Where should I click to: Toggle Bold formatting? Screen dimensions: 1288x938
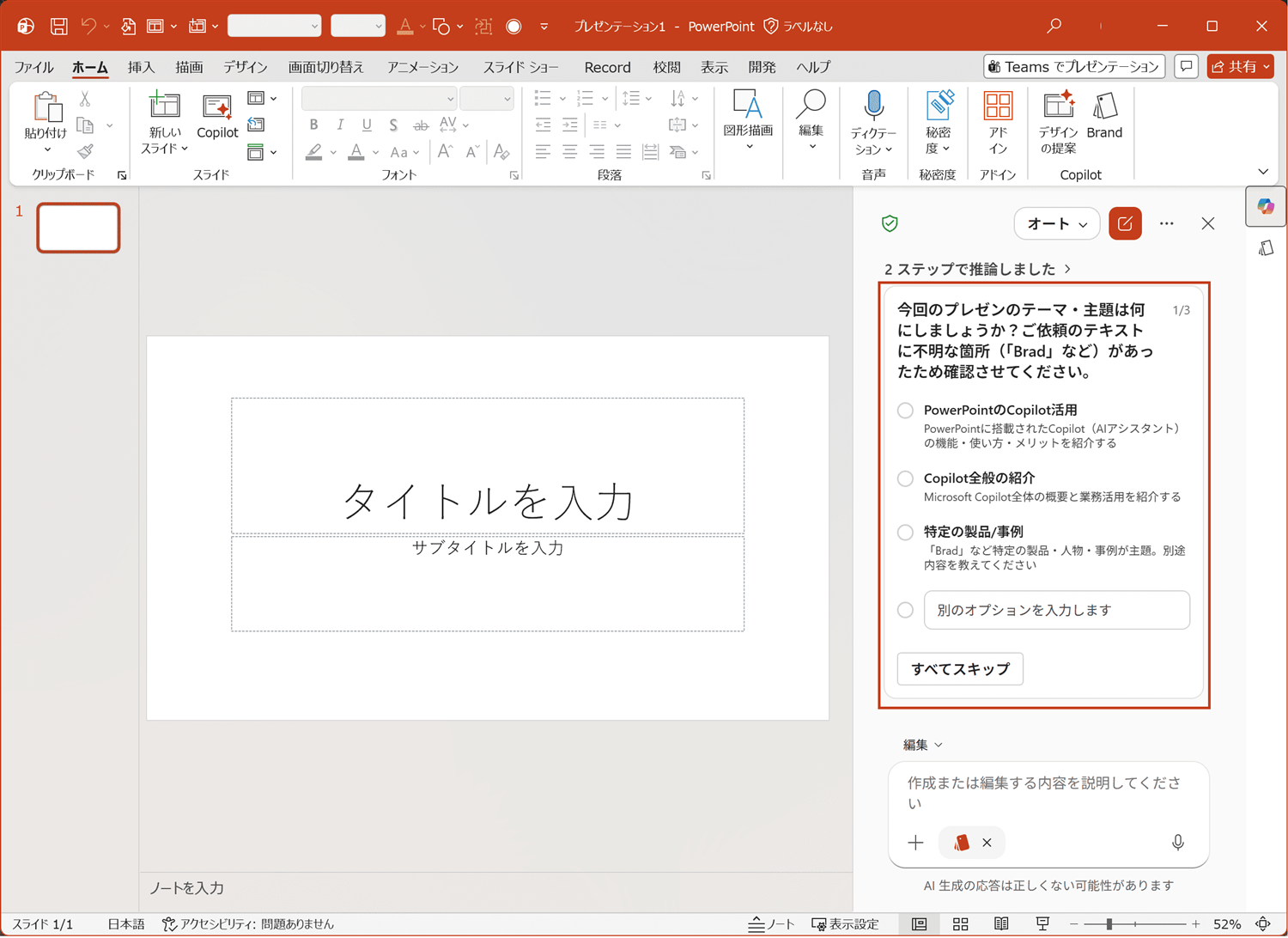pos(313,125)
